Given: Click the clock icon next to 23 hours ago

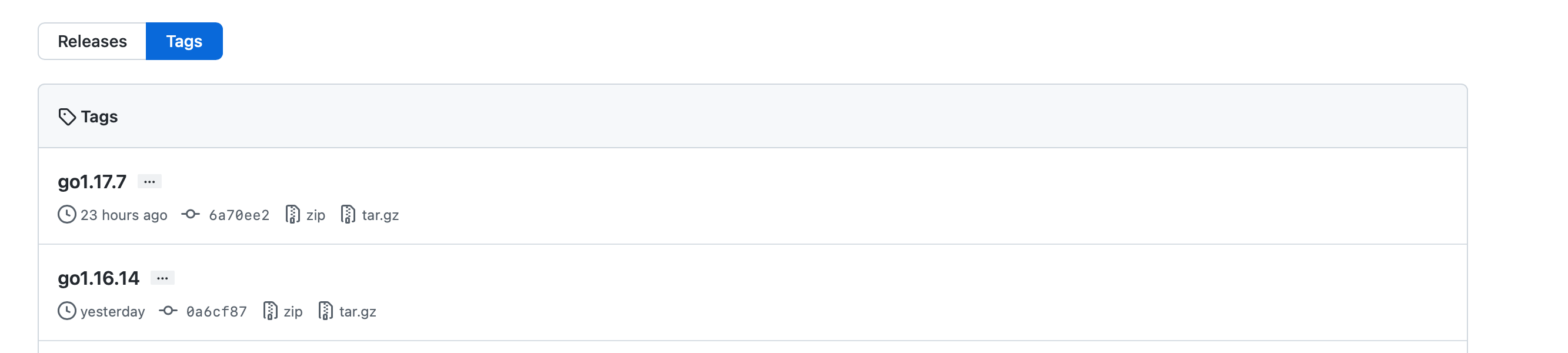Looking at the screenshot, I should pos(67,215).
